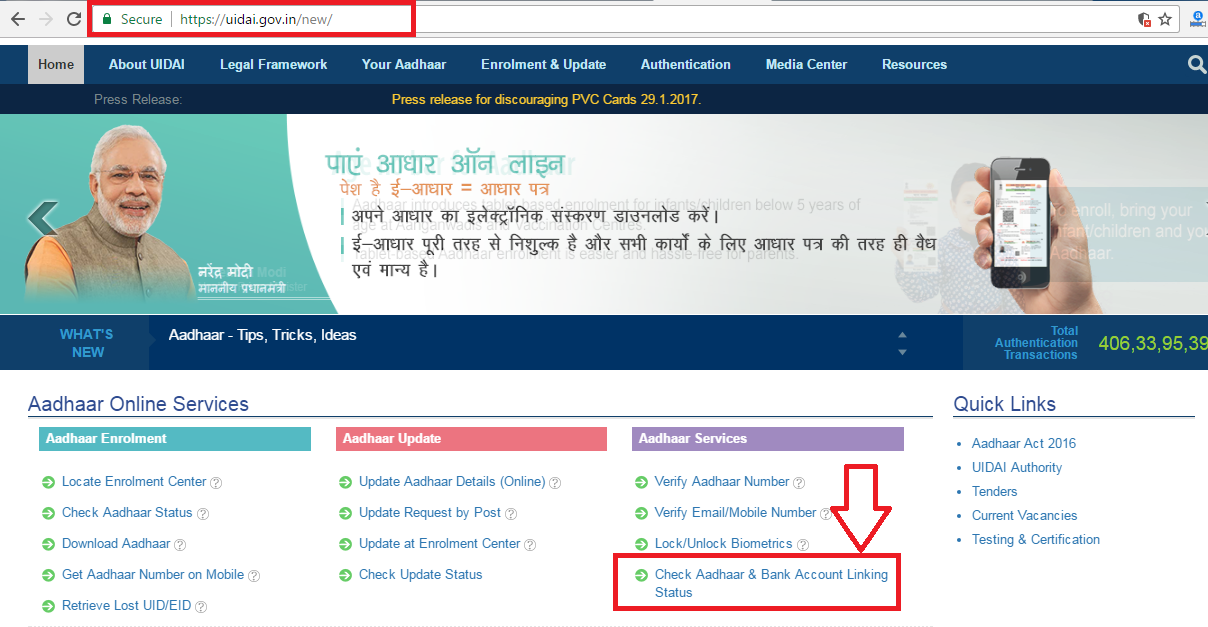Click the up arrow on the news ticker
Viewport: 1208px width, 627px height.
point(902,334)
